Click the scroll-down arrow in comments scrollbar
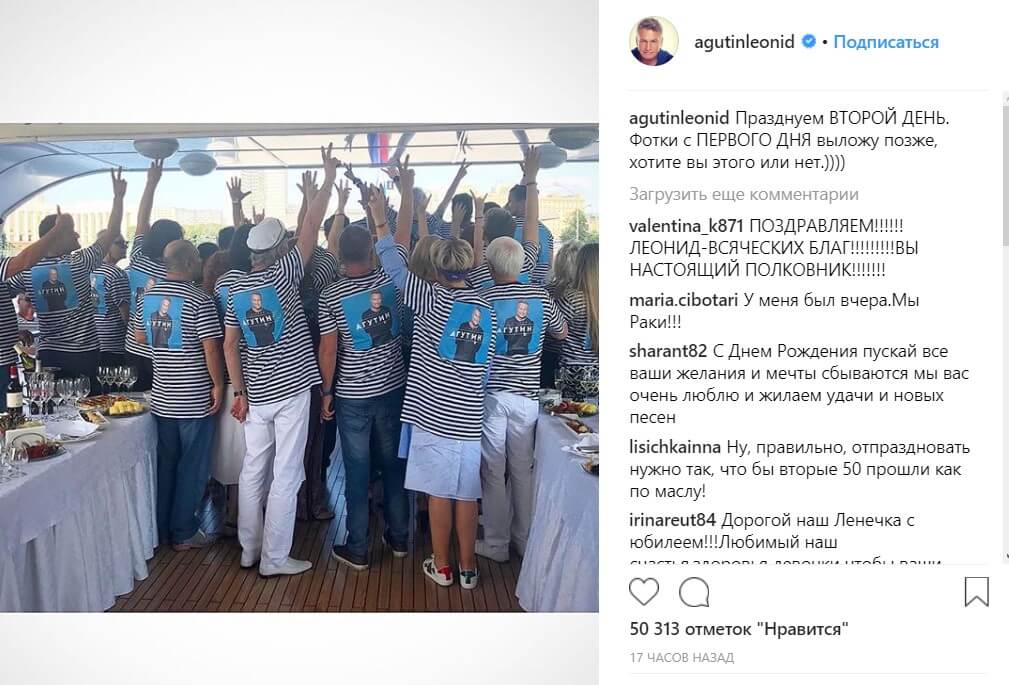This screenshot has width=1009, height=685. pos(1006,558)
